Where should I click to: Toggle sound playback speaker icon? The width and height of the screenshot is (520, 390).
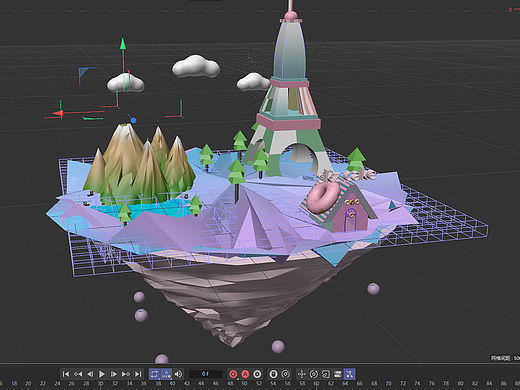tap(179, 374)
